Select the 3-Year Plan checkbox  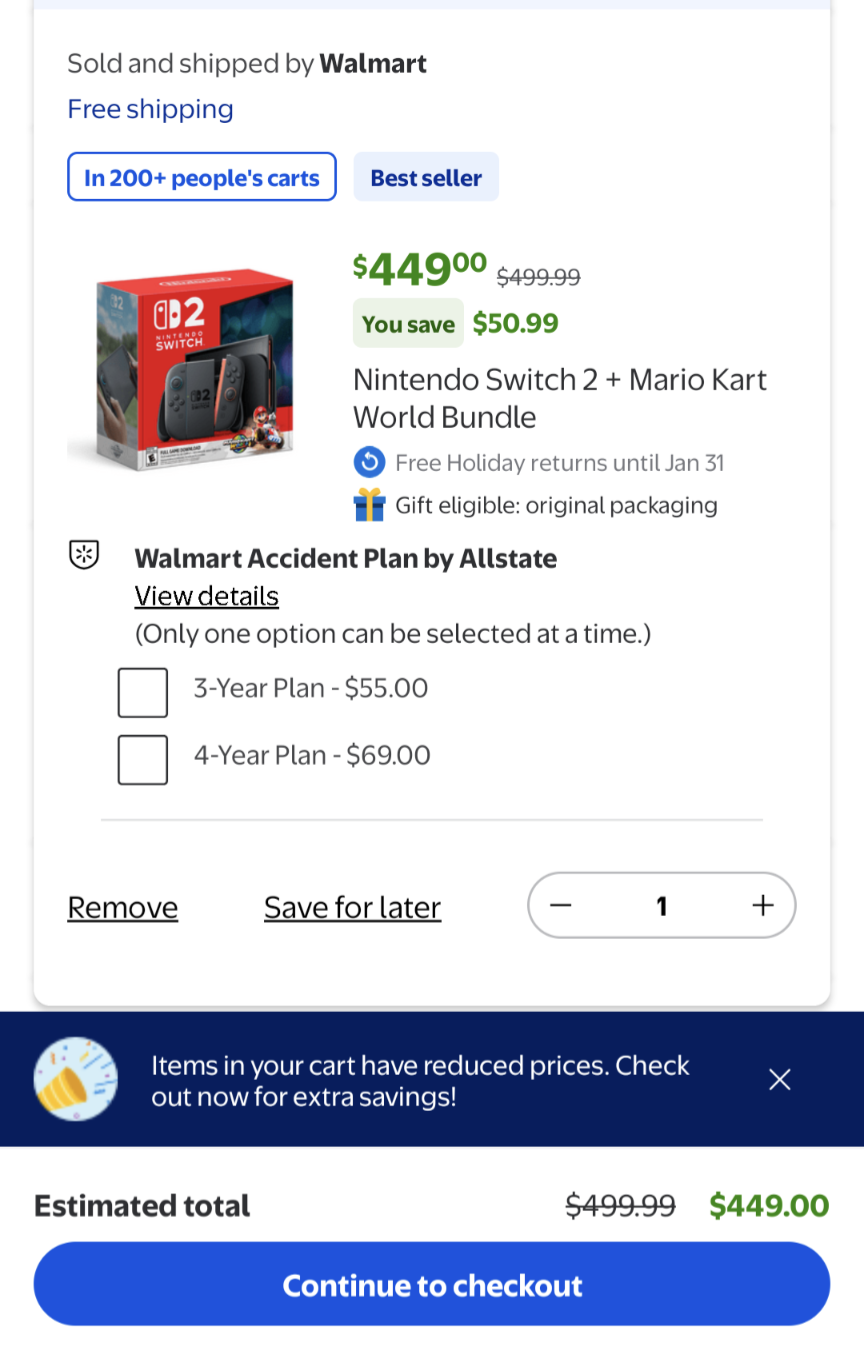click(143, 692)
